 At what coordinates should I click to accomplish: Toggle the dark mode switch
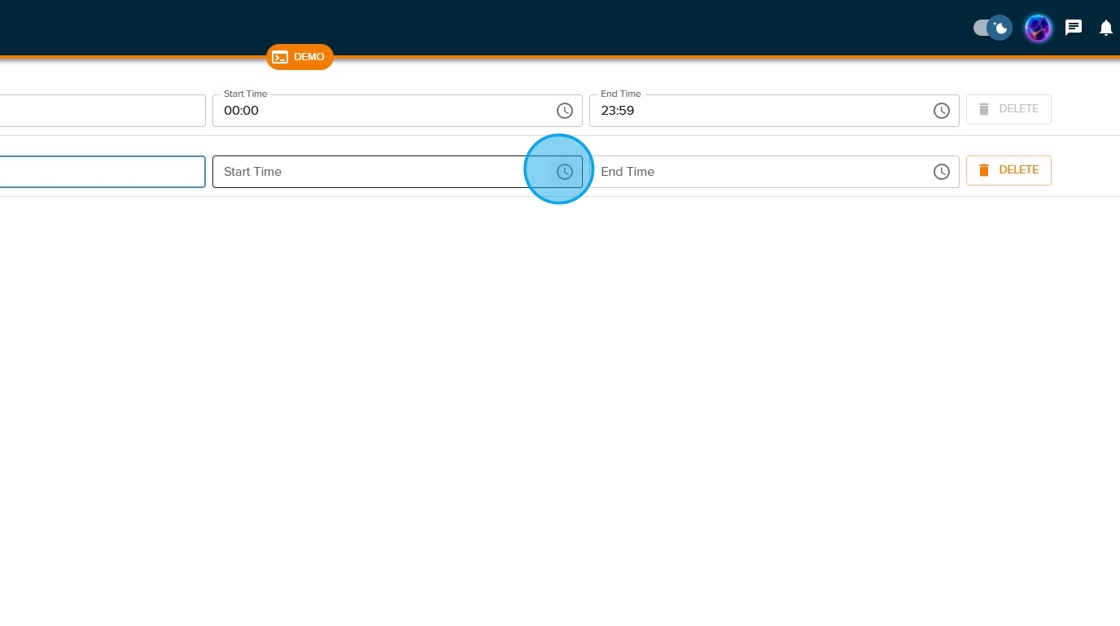click(992, 28)
